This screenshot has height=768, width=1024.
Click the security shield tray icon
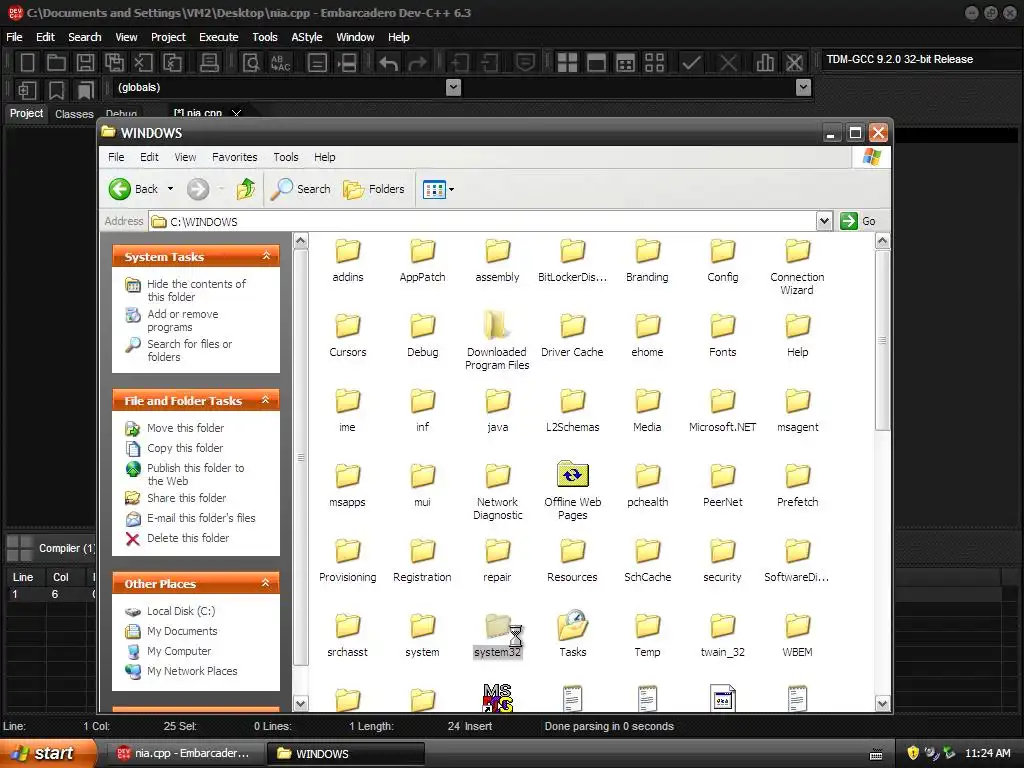tap(913, 753)
